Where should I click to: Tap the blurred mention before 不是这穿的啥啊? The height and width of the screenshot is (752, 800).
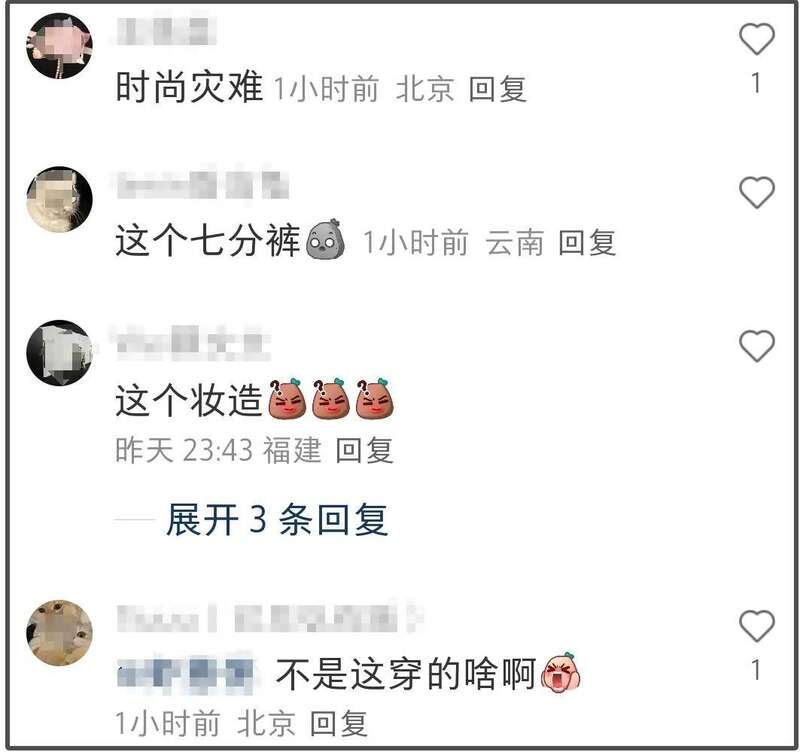point(185,673)
